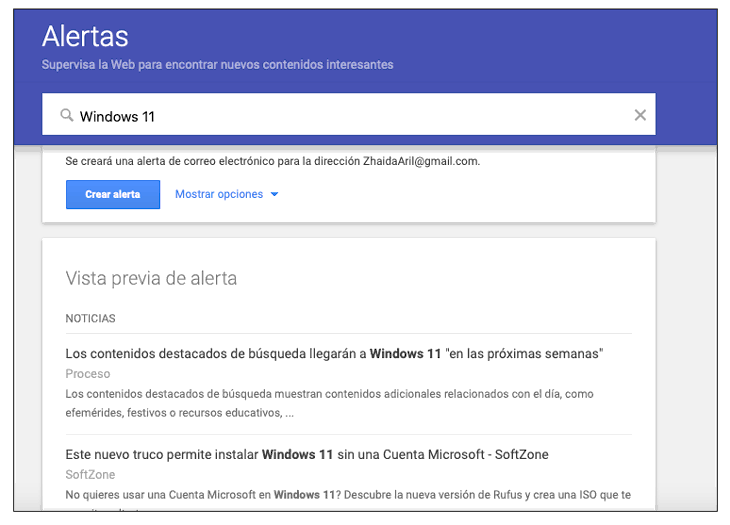Open article about contenidos destacados de búsqueda
The height and width of the screenshot is (525, 730).
tap(334, 354)
